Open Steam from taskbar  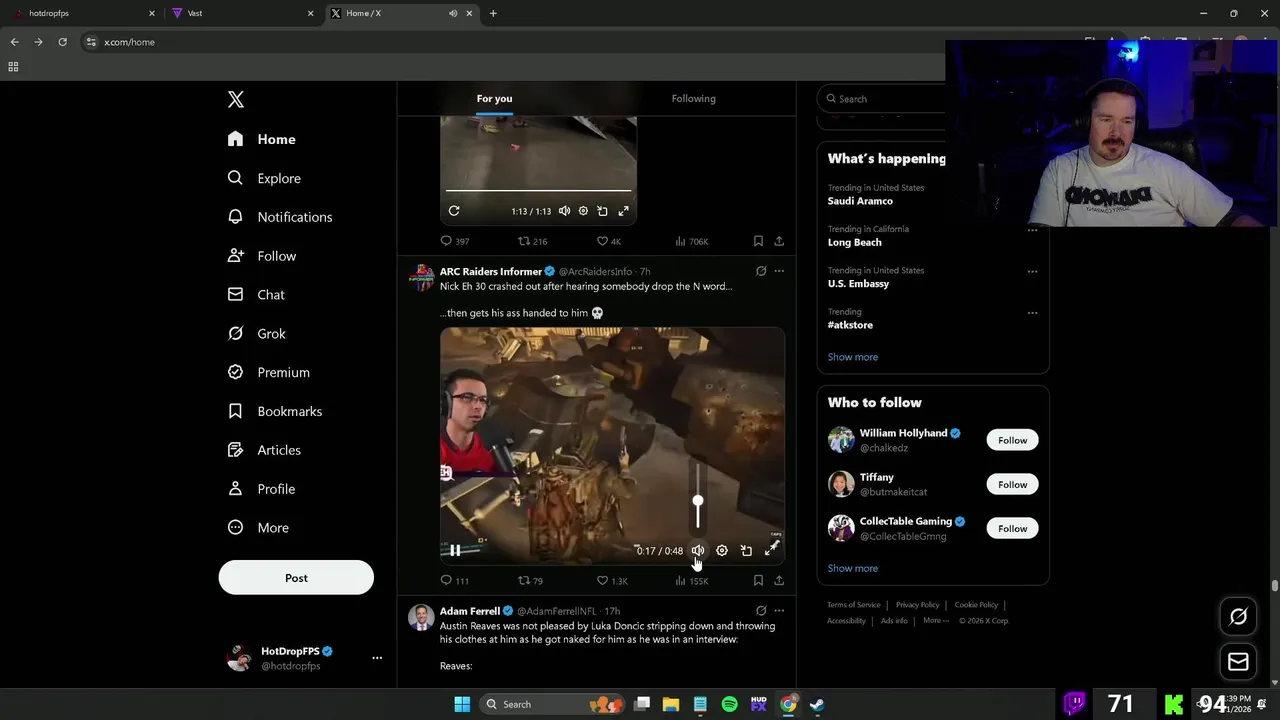coord(817,704)
